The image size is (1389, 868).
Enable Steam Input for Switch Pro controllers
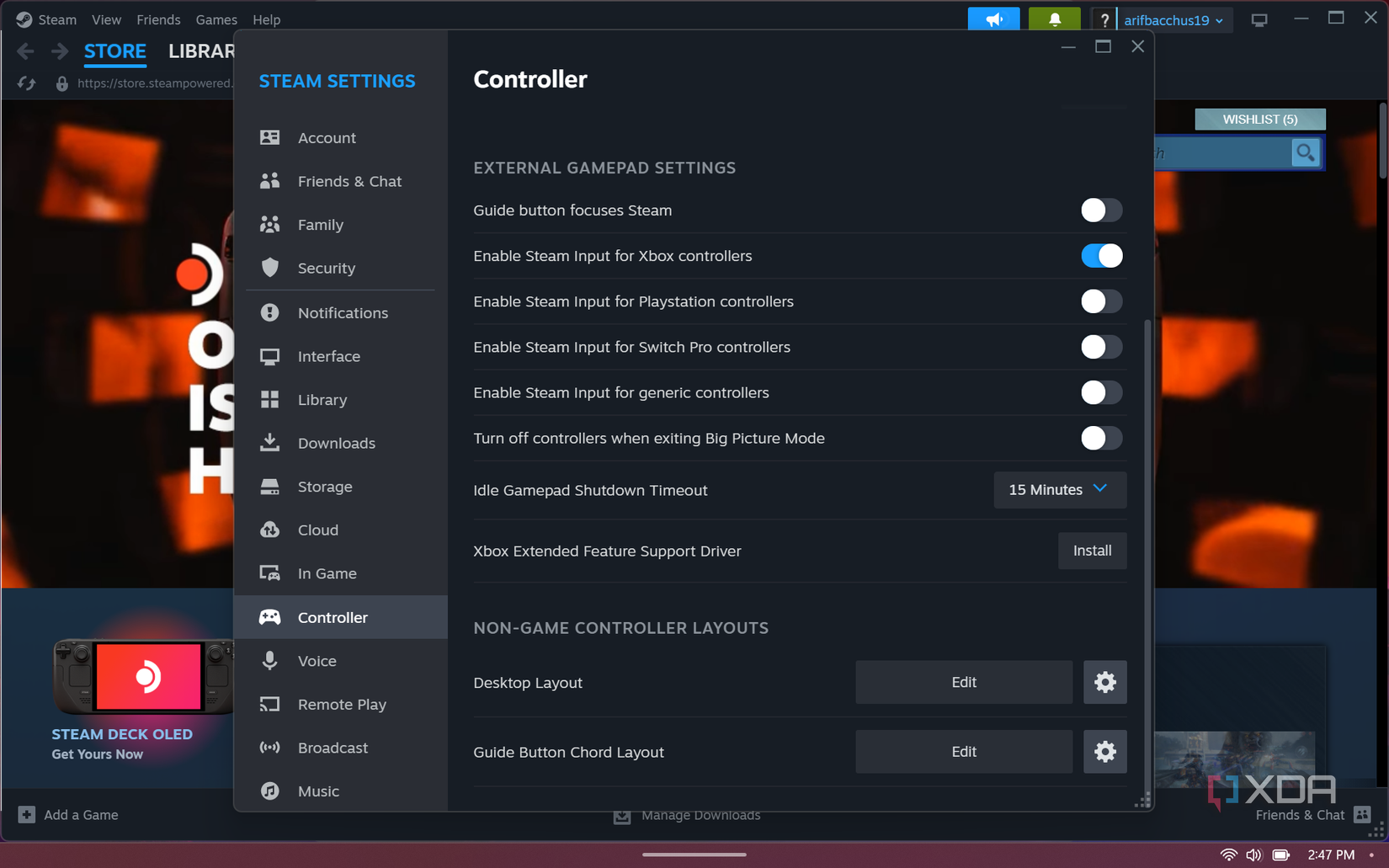[x=1101, y=347]
